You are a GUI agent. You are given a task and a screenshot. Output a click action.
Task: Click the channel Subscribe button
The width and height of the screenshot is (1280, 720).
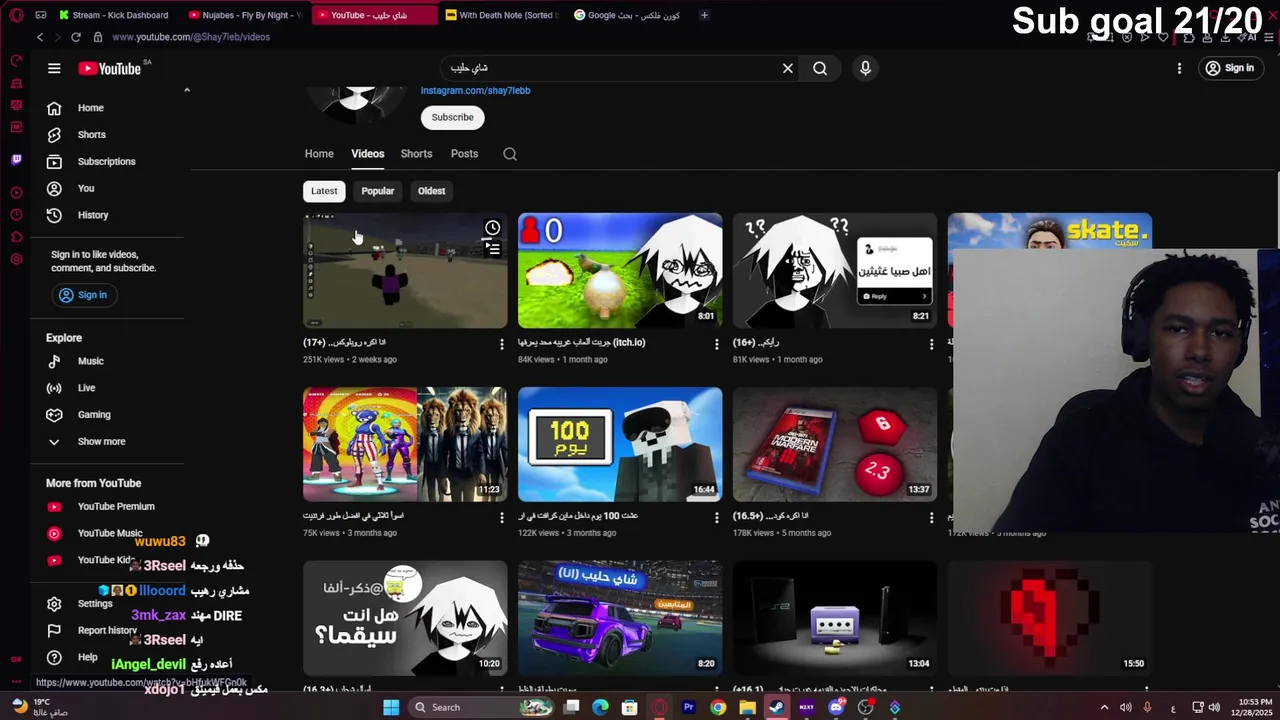pyautogui.click(x=452, y=117)
